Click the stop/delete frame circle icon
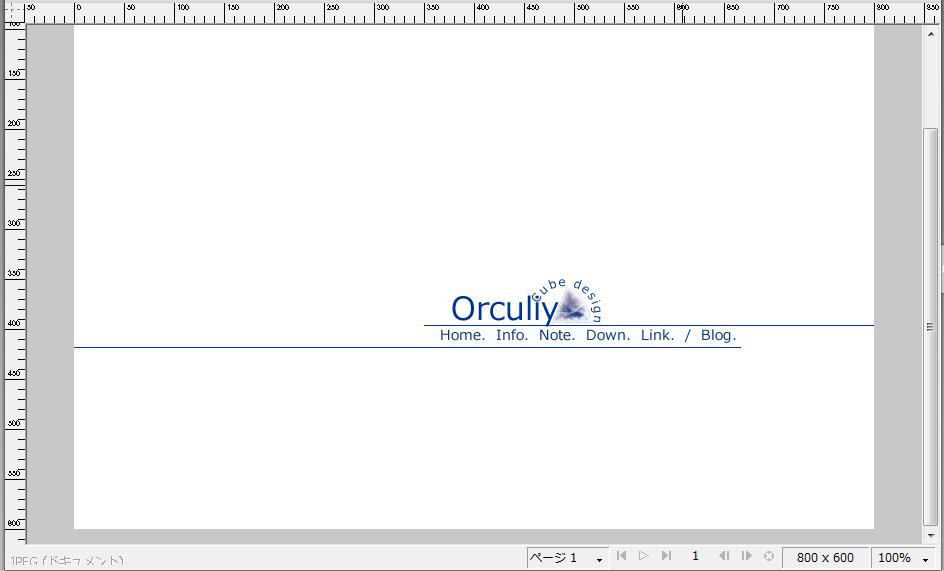944x571 pixels. (x=769, y=556)
